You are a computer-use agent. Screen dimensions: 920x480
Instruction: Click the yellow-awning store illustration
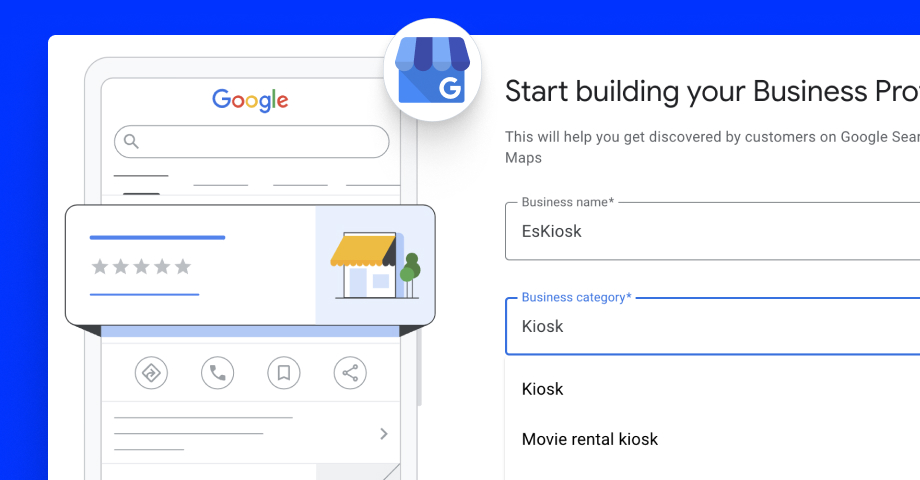pos(375,265)
